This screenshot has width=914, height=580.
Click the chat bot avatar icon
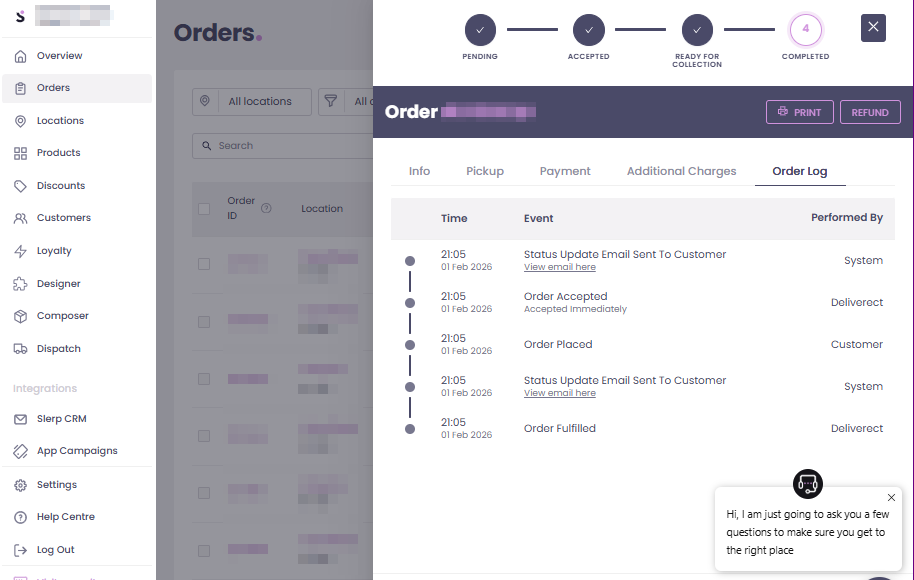tap(807, 484)
